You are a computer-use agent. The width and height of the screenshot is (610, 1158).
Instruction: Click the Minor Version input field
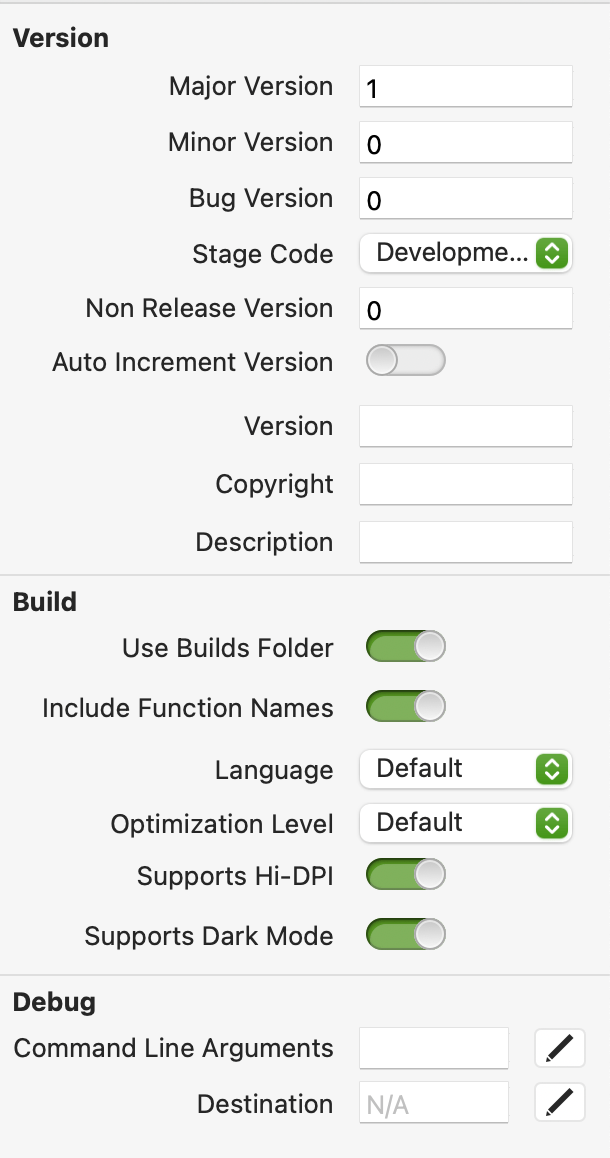pyautogui.click(x=465, y=142)
